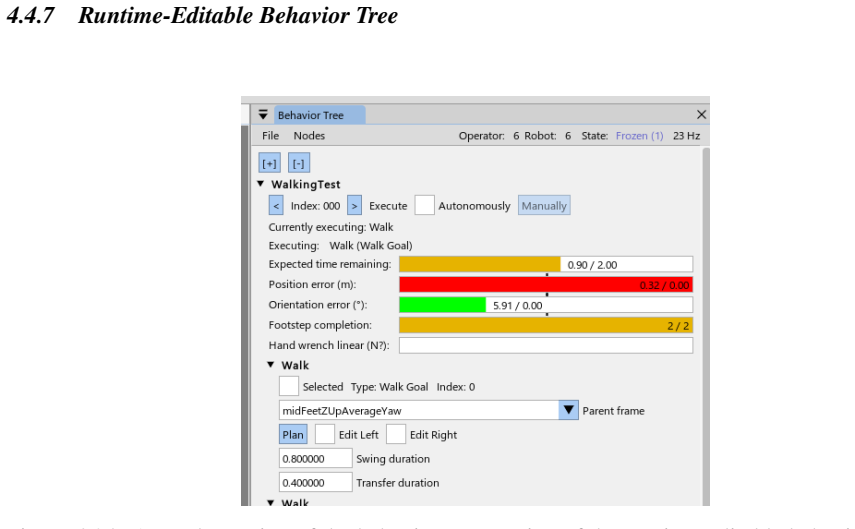855x529 pixels.
Task: Click the expand all [+] button
Action: pos(269,163)
